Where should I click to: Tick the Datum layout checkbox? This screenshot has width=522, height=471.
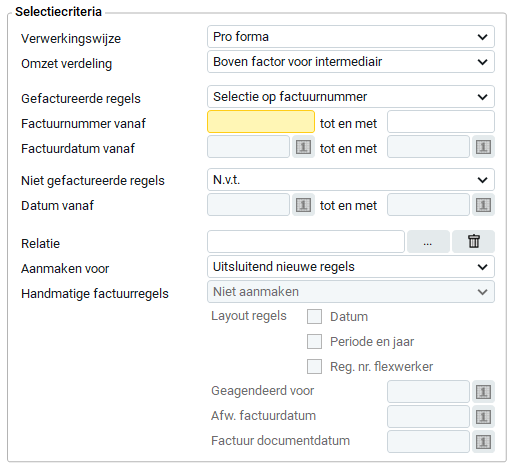click(314, 316)
